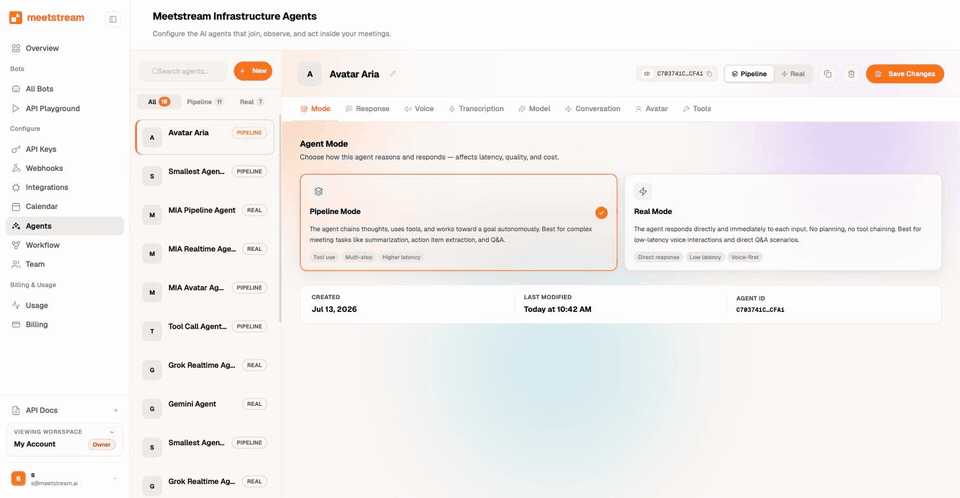Click the Team sidebar icon

pyautogui.click(x=16, y=264)
